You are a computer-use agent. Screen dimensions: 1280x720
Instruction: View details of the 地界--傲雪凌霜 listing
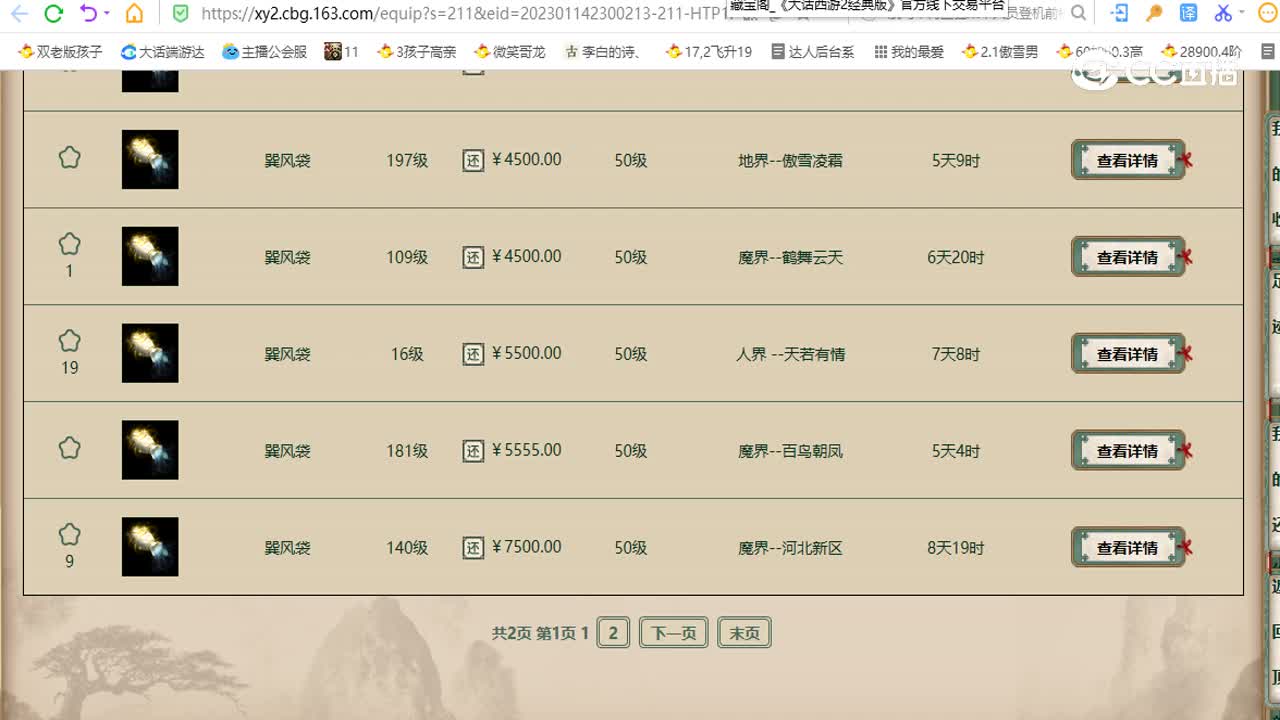[x=1128, y=160]
